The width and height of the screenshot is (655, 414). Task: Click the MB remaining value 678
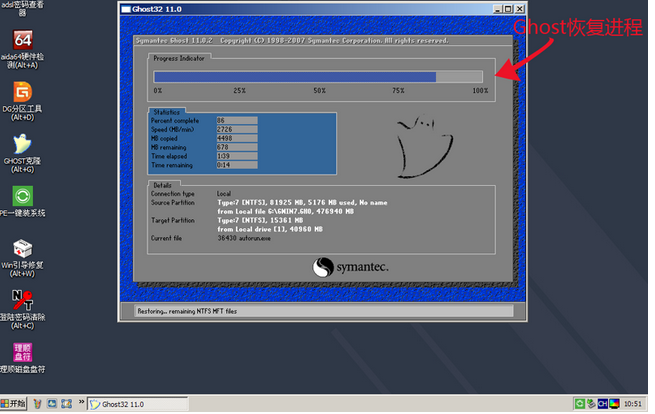click(237, 147)
